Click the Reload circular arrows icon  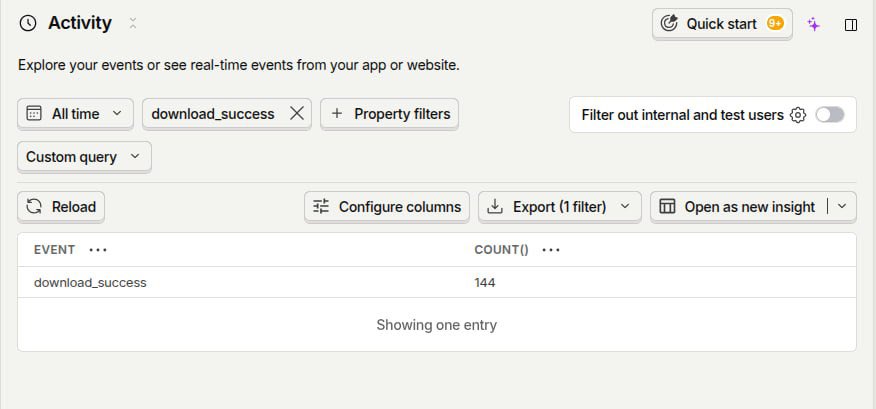[34, 207]
